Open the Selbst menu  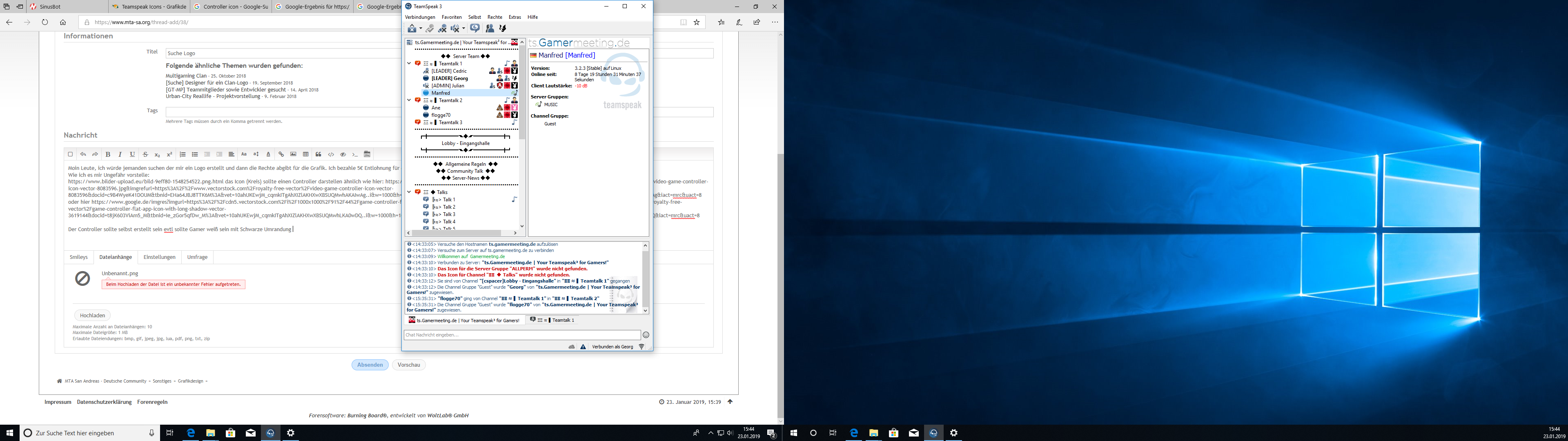click(475, 17)
